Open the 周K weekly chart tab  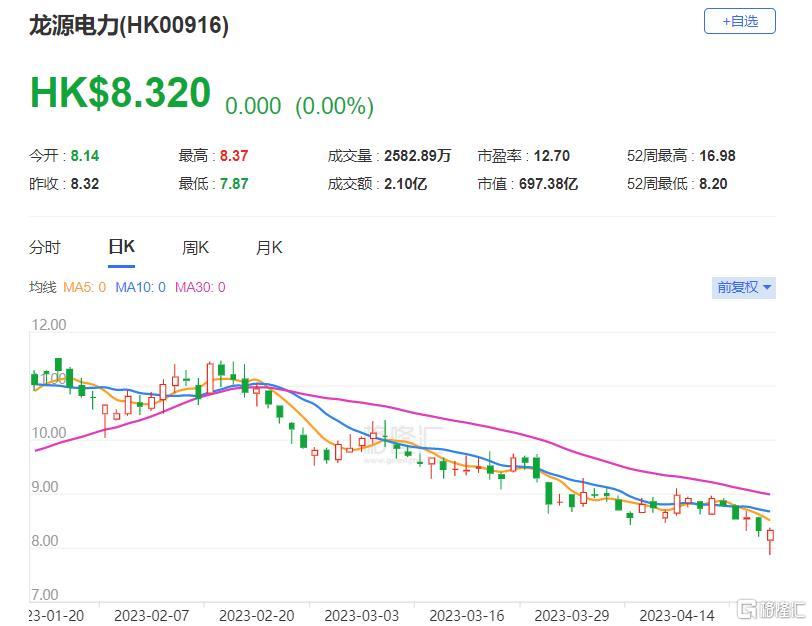pyautogui.click(x=195, y=248)
